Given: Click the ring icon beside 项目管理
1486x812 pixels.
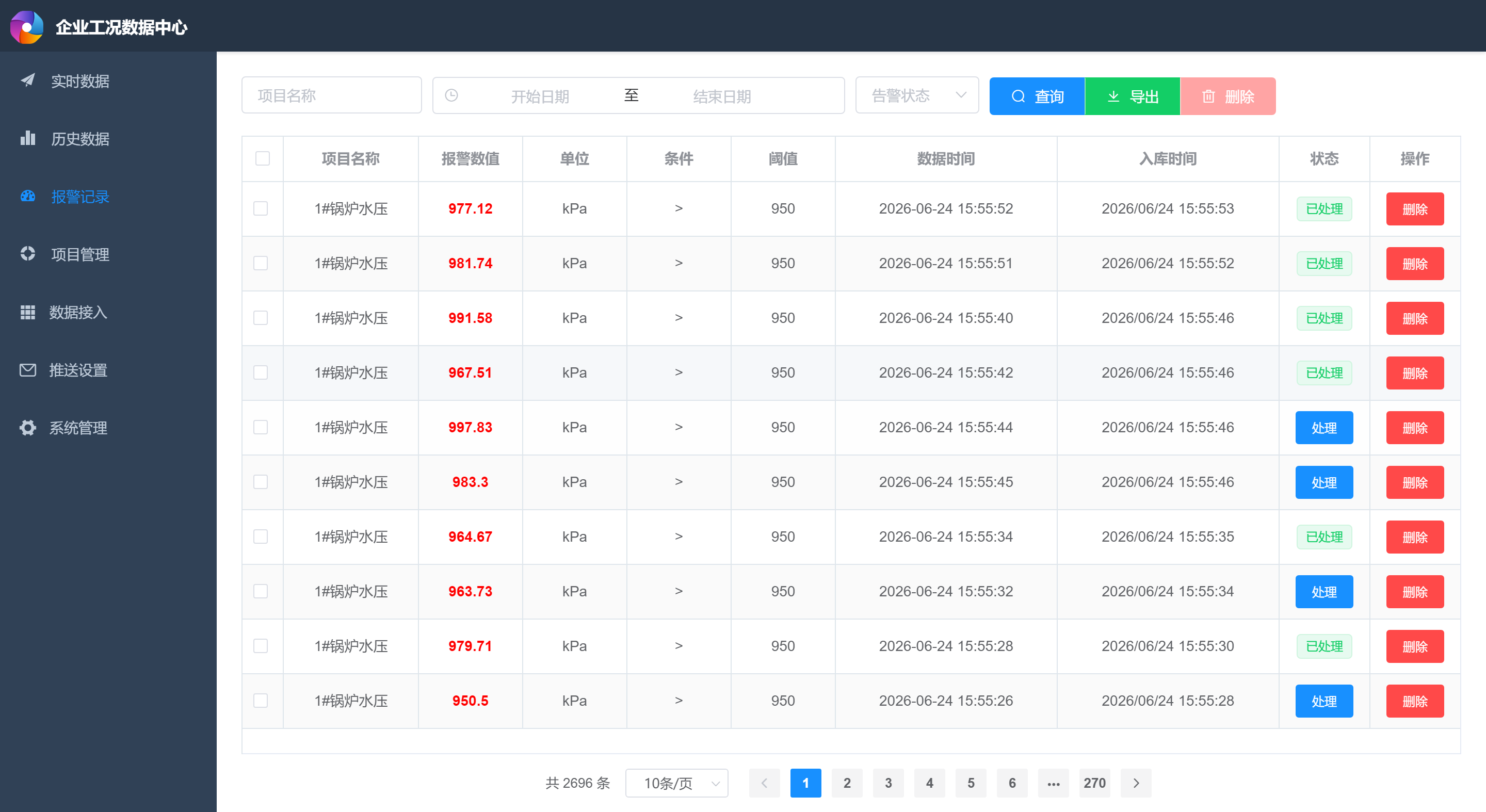Looking at the screenshot, I should 28,254.
